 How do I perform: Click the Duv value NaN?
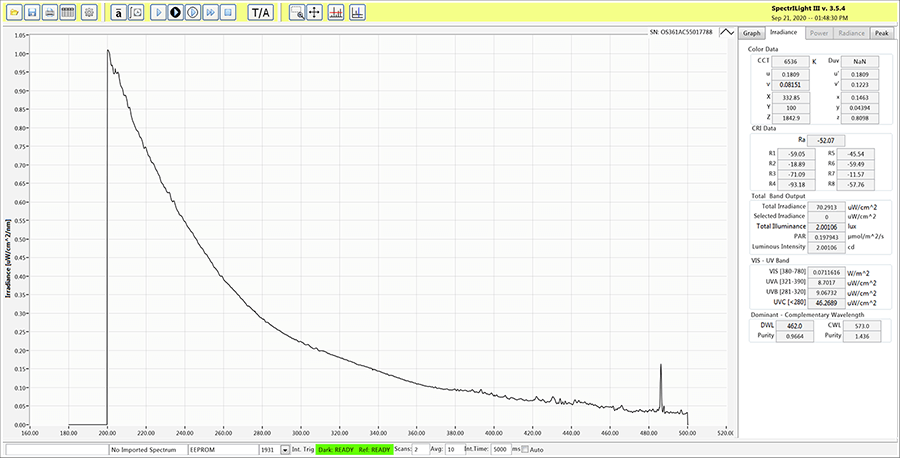coord(859,61)
